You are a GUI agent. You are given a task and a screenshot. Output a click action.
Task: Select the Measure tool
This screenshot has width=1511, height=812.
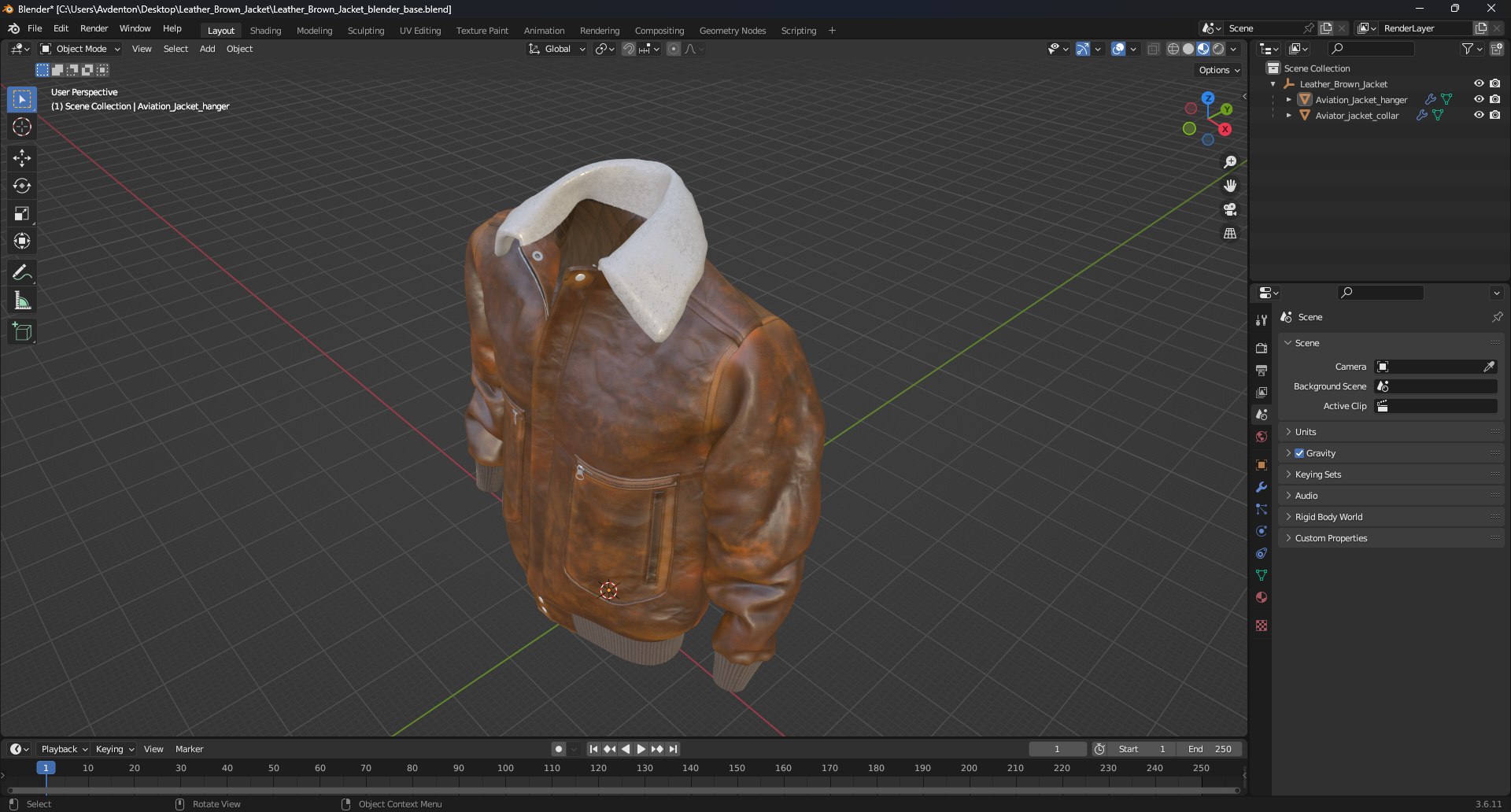coord(22,301)
